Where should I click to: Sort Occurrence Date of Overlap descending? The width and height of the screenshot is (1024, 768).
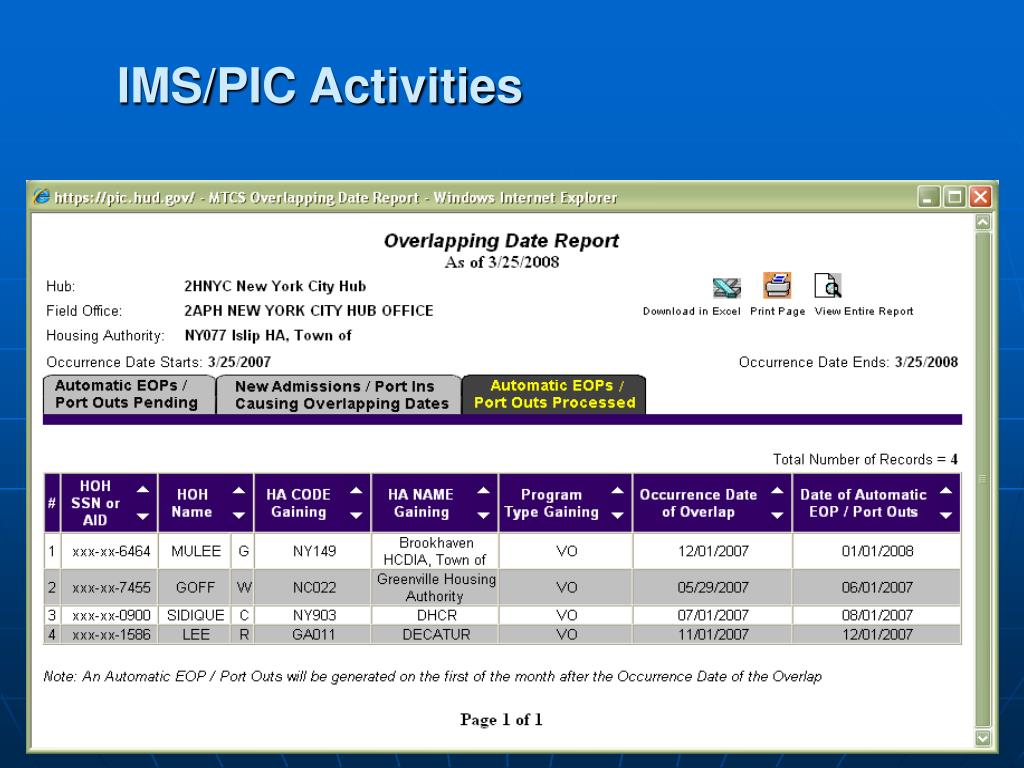[777, 515]
